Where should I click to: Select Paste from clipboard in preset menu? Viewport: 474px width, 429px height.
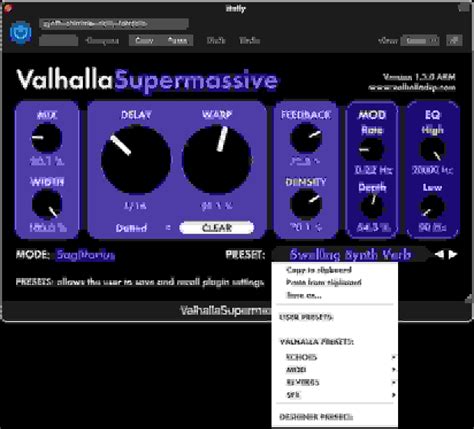(335, 283)
